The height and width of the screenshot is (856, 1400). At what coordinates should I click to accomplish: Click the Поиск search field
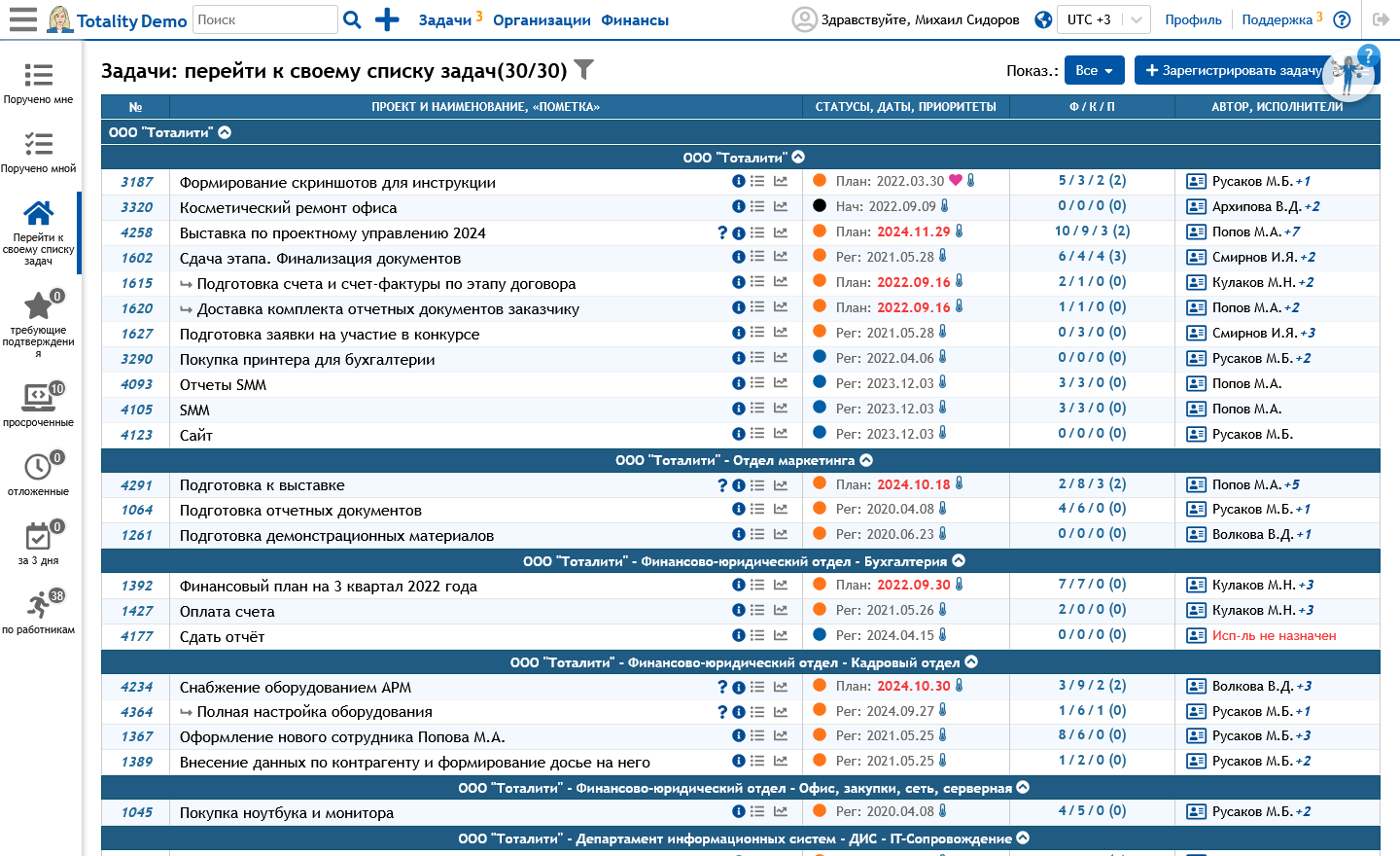(x=264, y=19)
